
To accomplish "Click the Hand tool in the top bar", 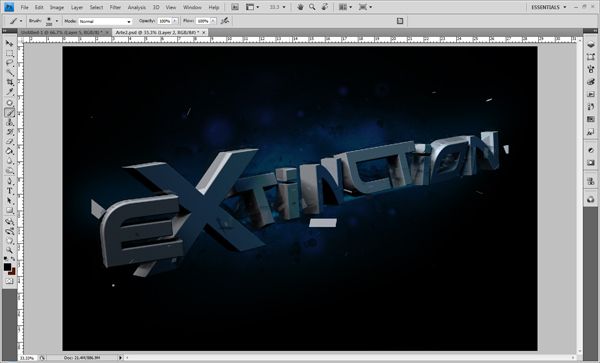I will click(x=300, y=7).
